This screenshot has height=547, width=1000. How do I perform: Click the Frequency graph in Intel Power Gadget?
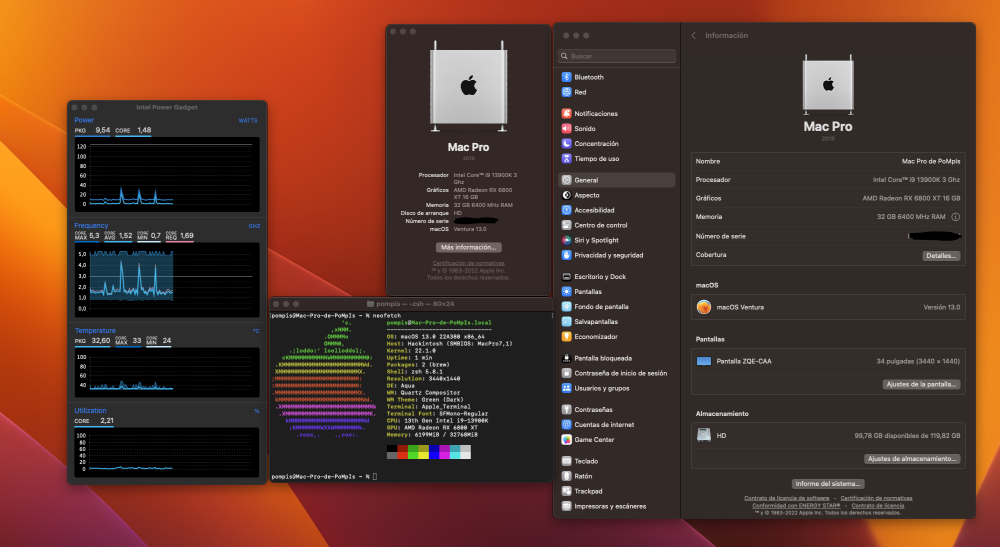click(x=166, y=279)
